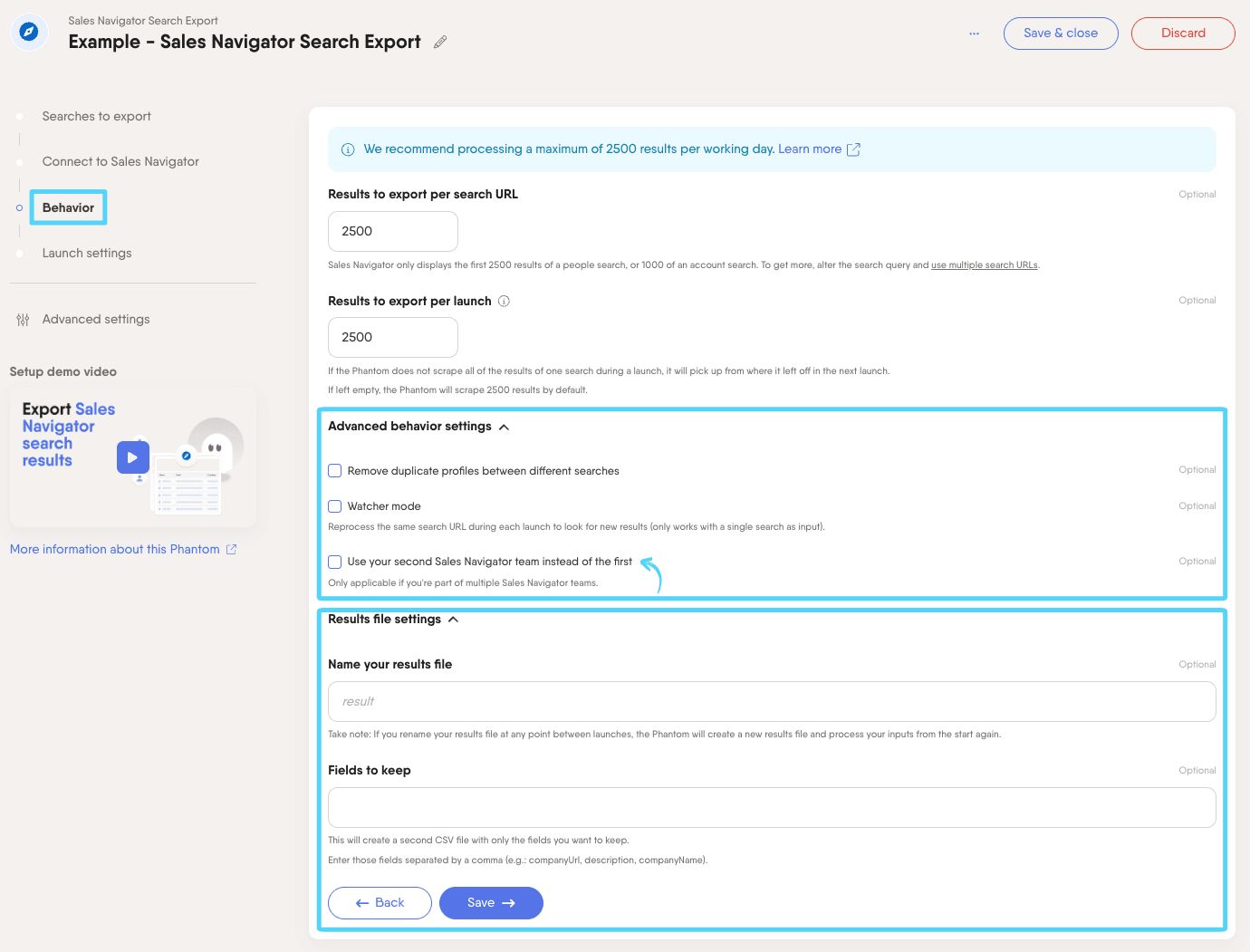Open the three-dots more options menu
The width and height of the screenshot is (1250, 952).
(974, 34)
